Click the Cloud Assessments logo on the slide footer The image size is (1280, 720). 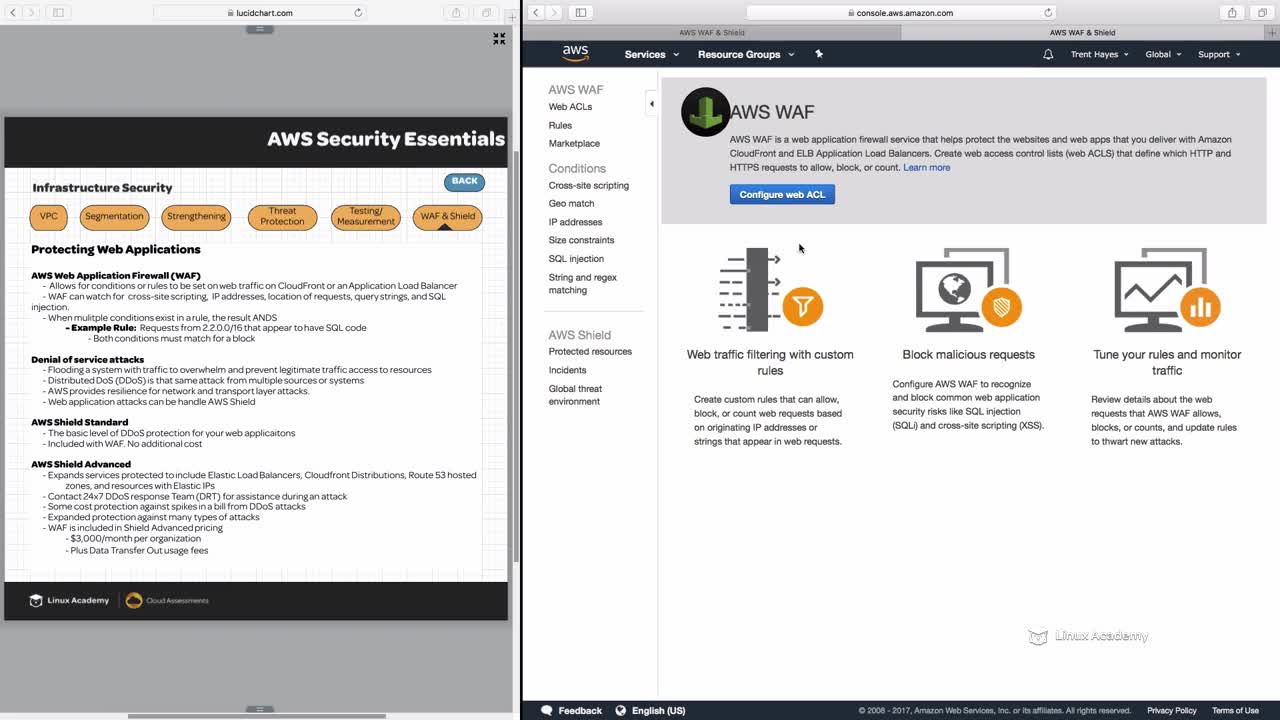(x=167, y=600)
